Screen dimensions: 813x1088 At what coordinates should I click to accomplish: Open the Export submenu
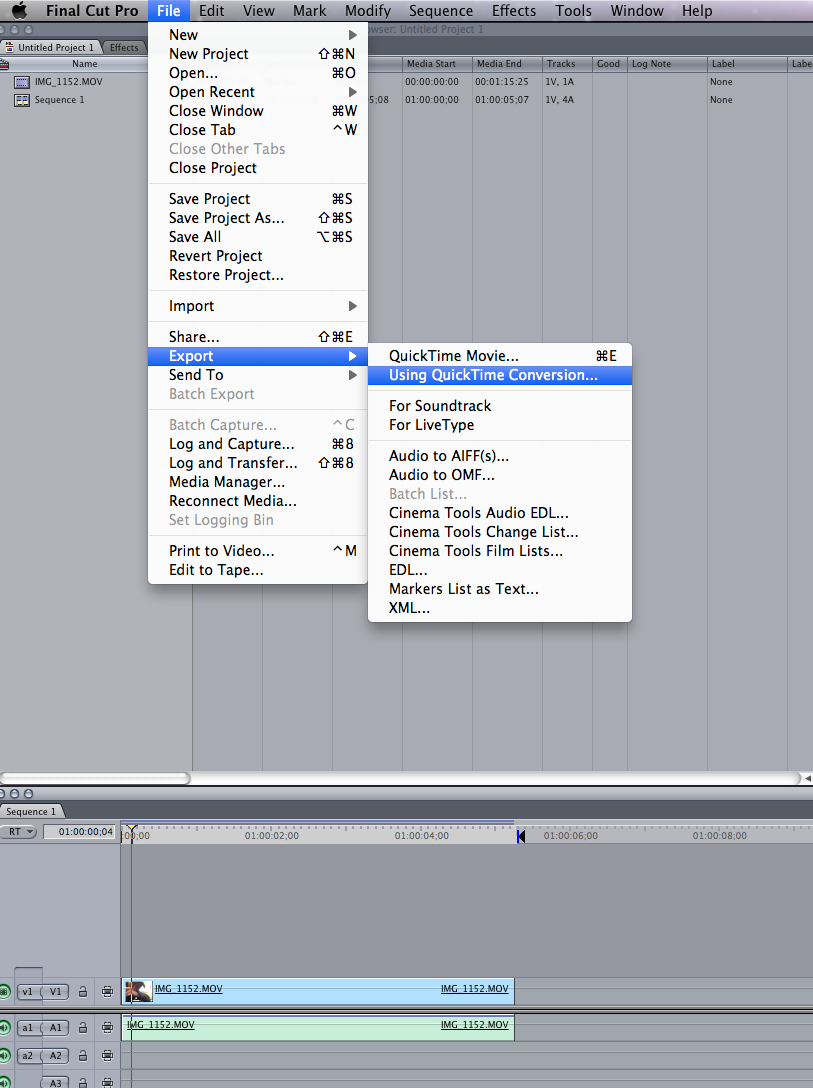[257, 356]
